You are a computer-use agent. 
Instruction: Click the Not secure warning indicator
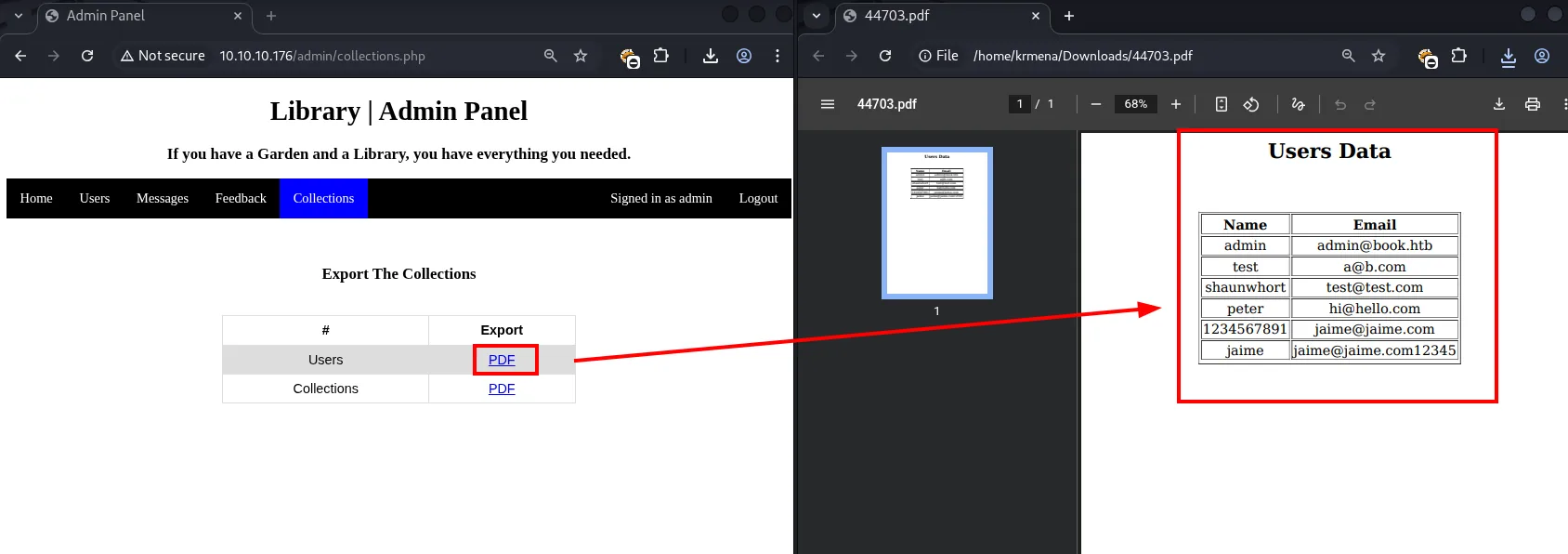click(163, 56)
